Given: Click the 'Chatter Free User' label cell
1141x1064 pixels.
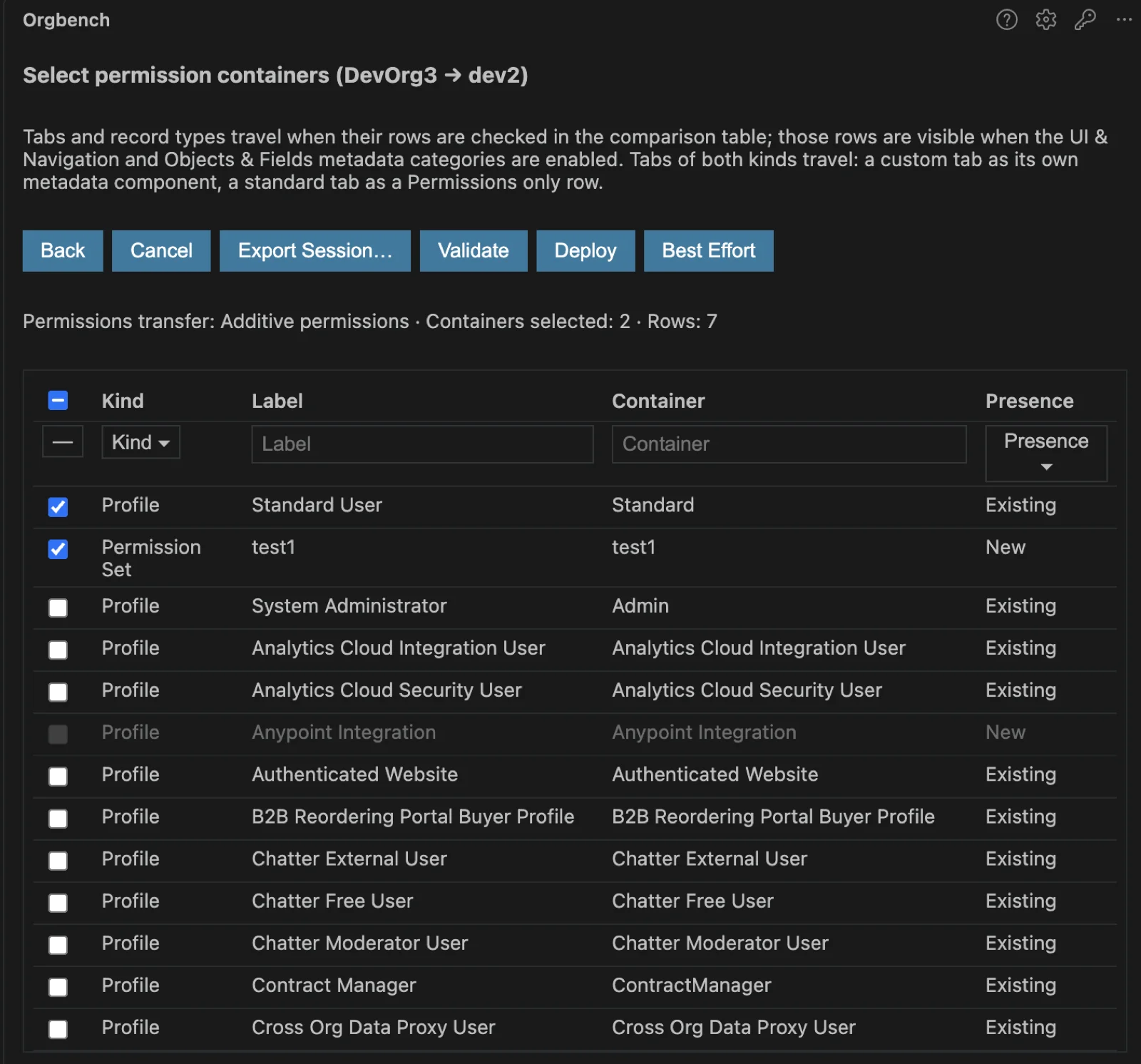Looking at the screenshot, I should coord(332,901).
